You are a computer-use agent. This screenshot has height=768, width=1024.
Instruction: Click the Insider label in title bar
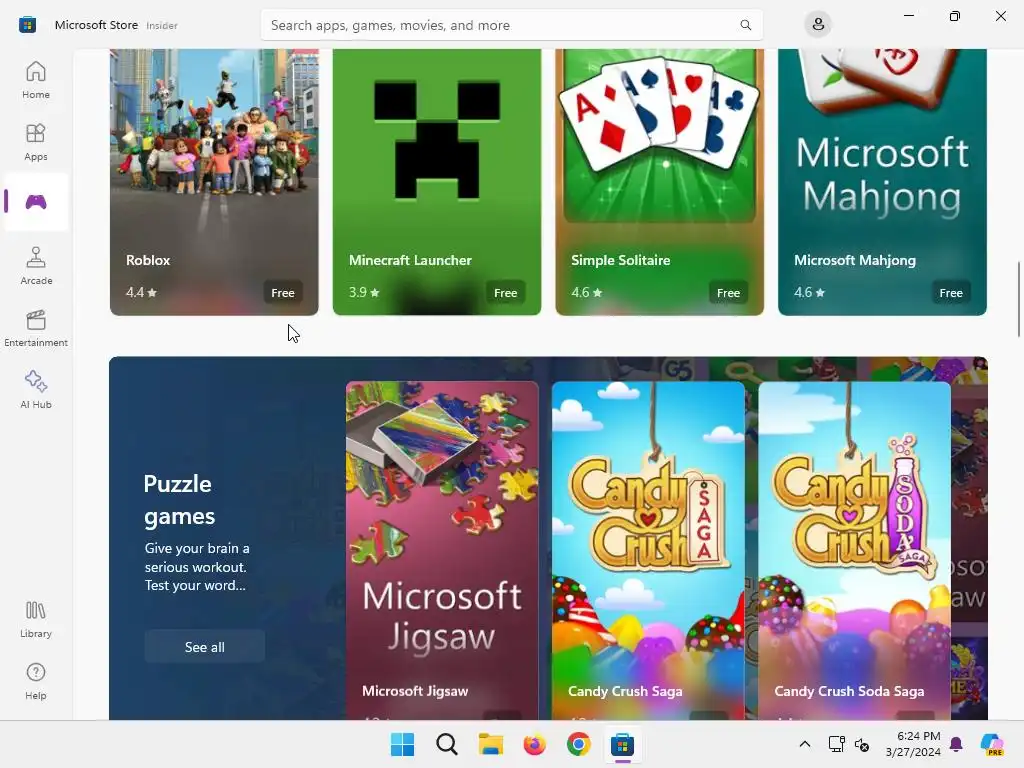[x=161, y=25]
